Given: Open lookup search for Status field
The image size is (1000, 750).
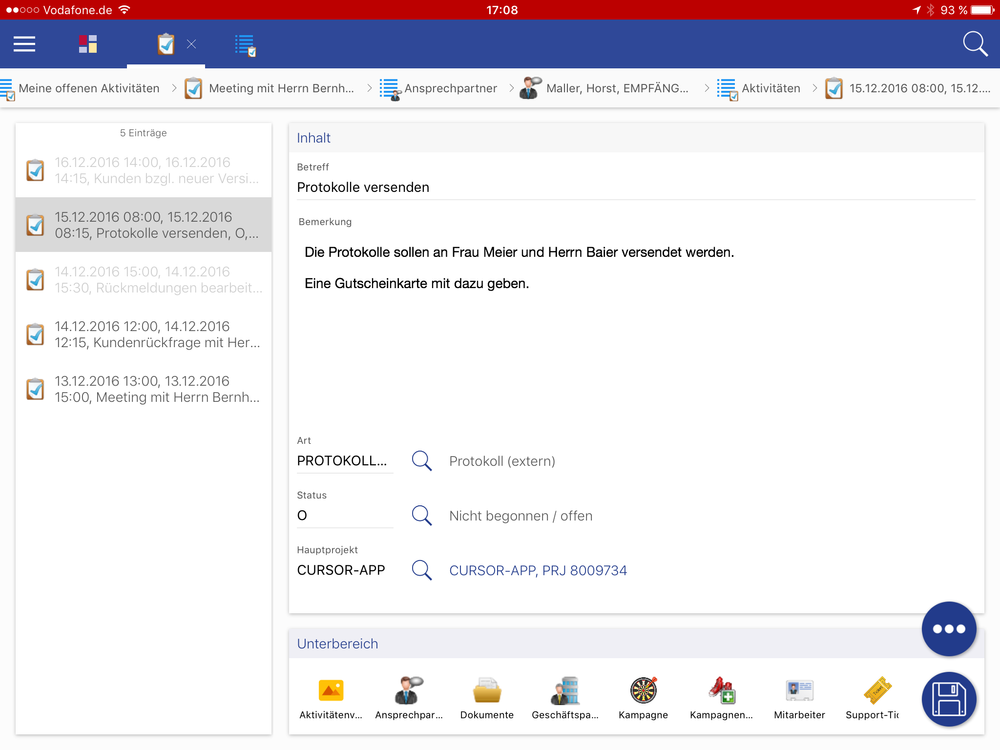Looking at the screenshot, I should [x=422, y=516].
